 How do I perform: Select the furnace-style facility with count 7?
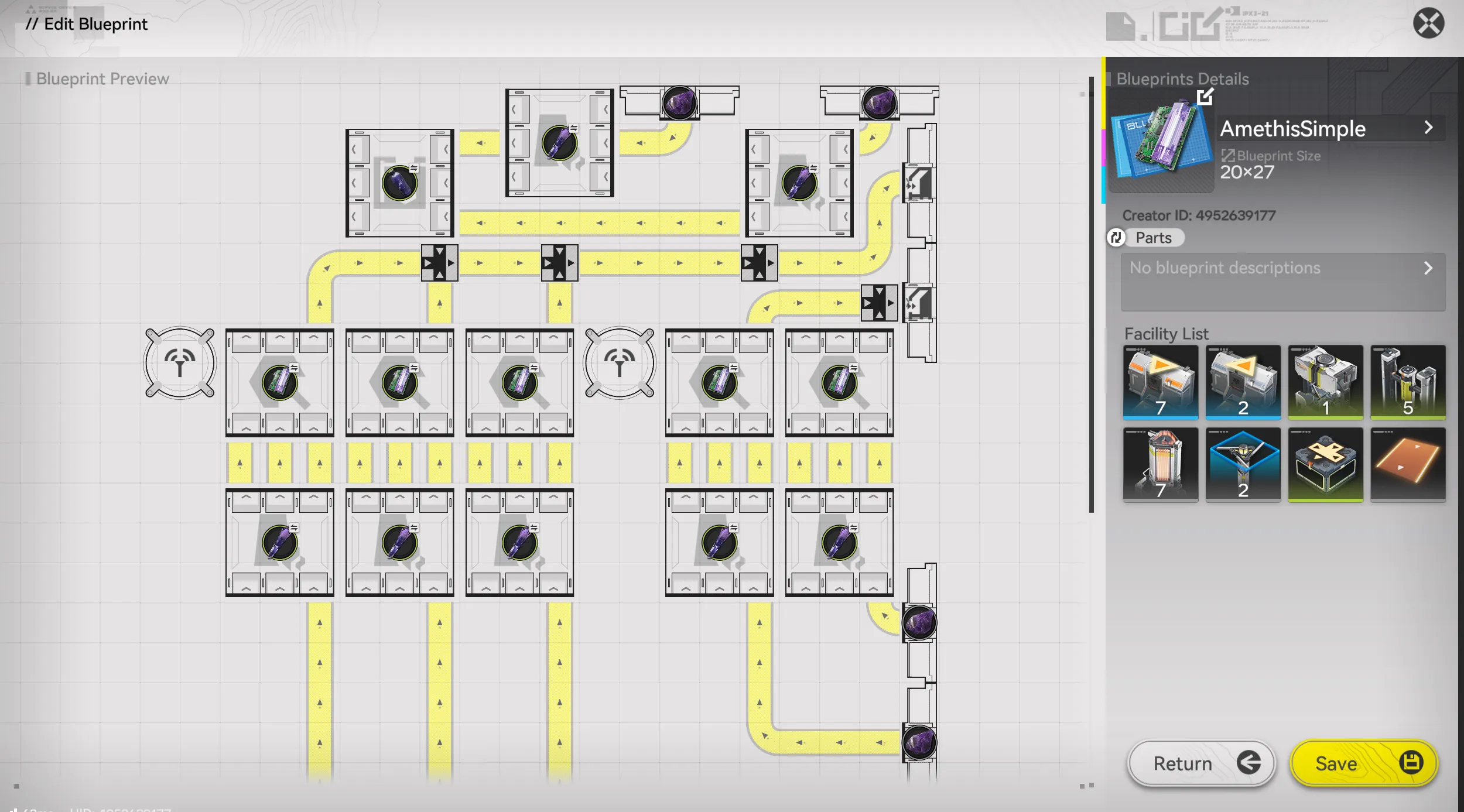(x=1161, y=463)
